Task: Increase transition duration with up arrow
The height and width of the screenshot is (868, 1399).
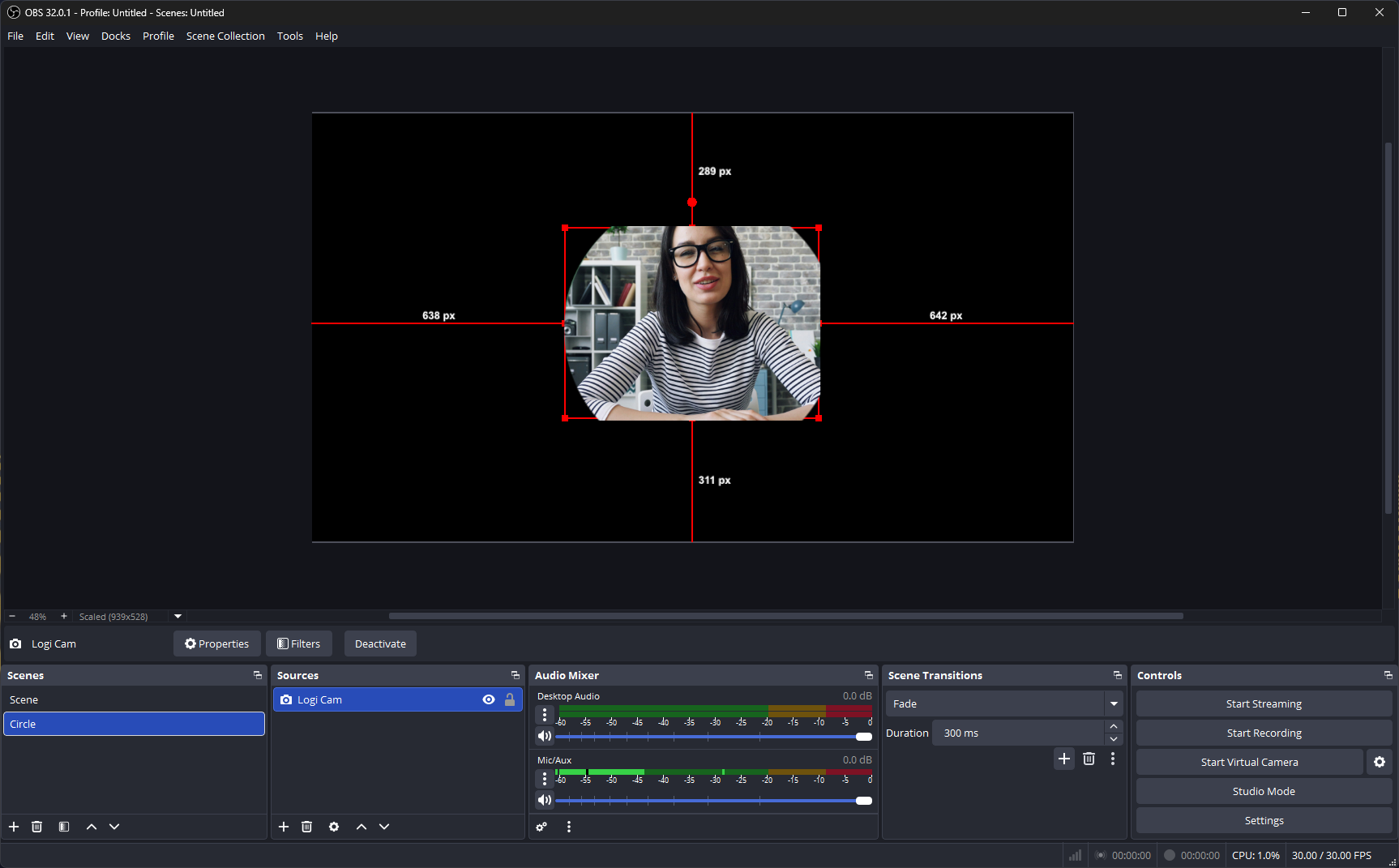Action: click(x=1114, y=726)
